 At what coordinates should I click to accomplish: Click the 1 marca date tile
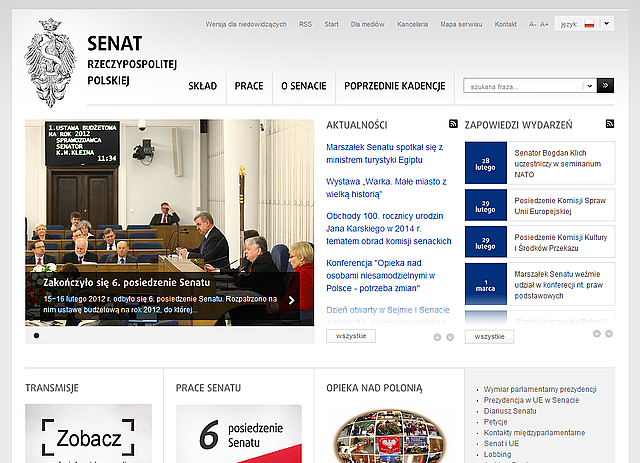486,284
